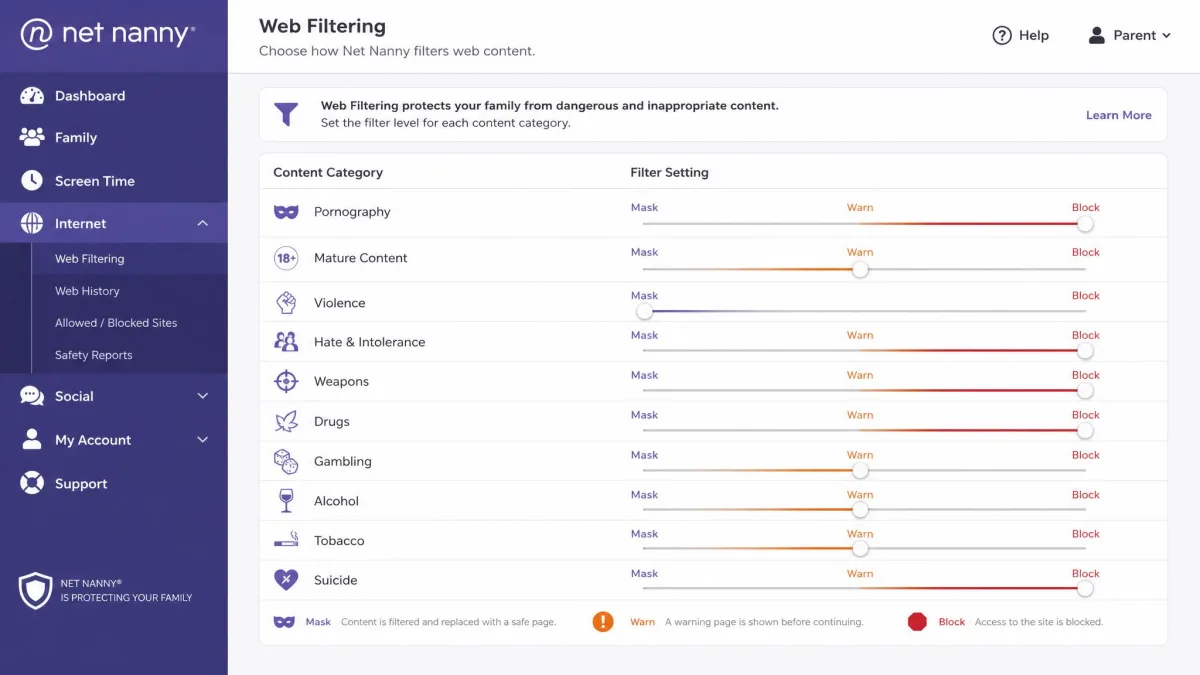Click the Social chat bubbles icon

click(32, 396)
